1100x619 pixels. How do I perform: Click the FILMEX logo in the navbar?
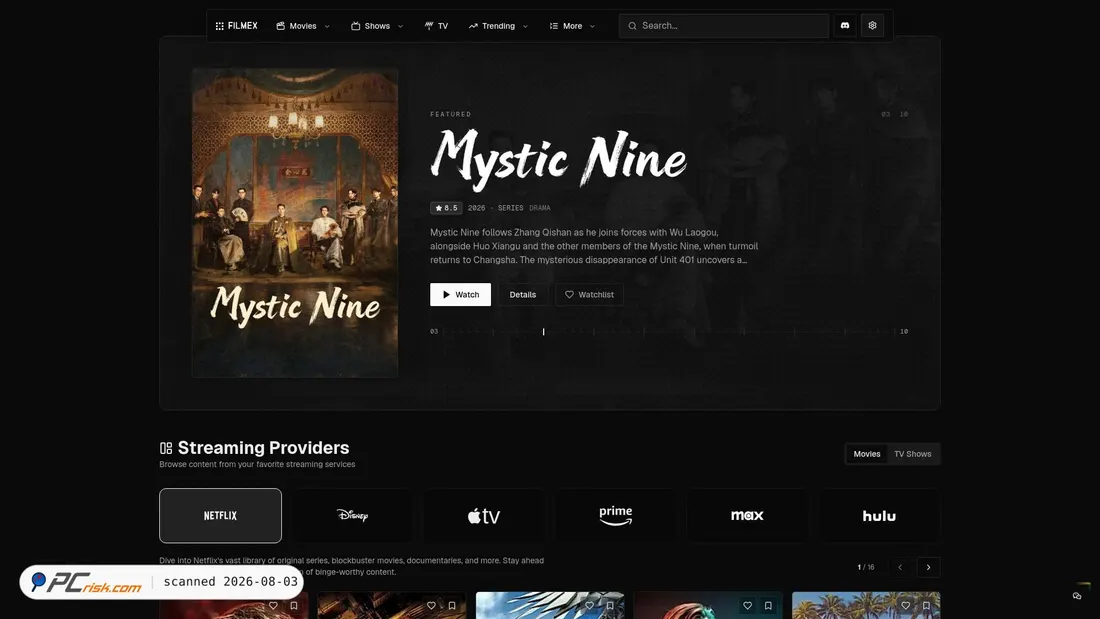(x=236, y=26)
